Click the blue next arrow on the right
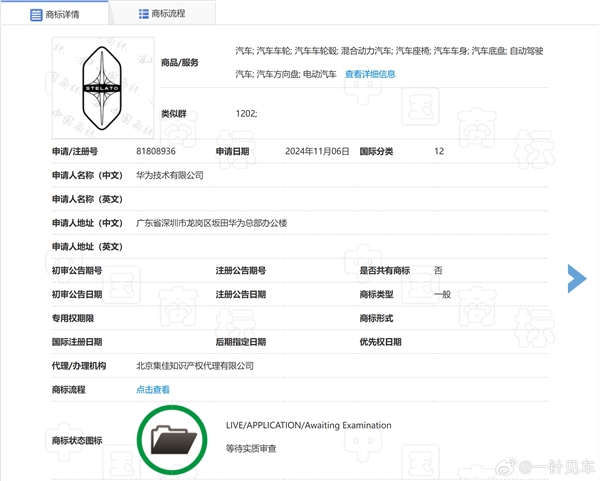The image size is (600, 481). [x=577, y=279]
